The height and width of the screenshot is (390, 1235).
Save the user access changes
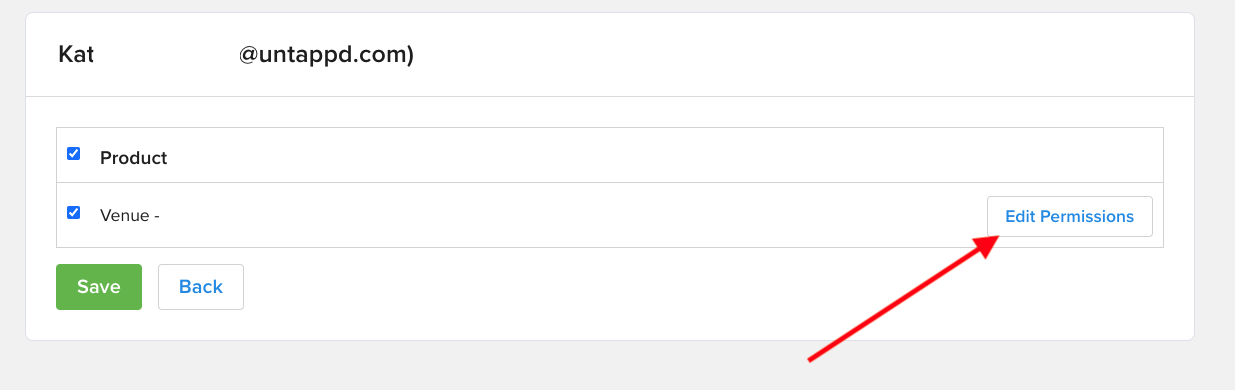point(99,287)
